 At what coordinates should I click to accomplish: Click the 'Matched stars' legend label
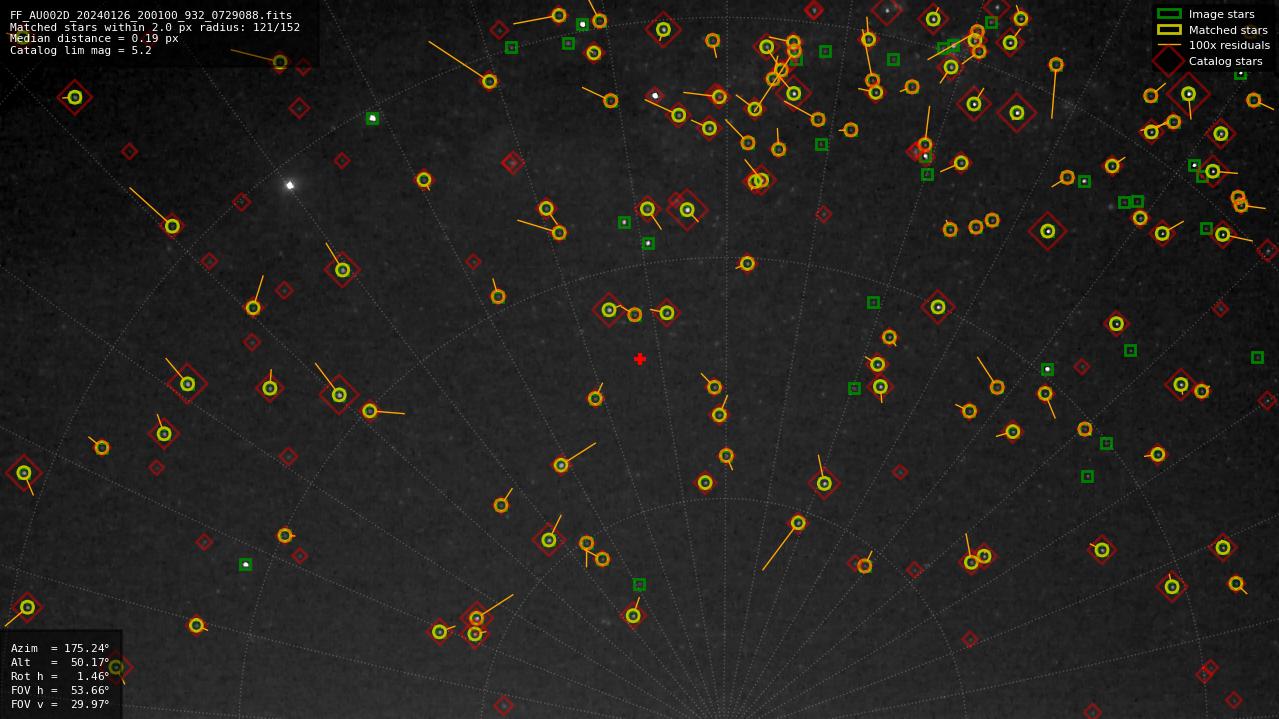click(x=1228, y=30)
